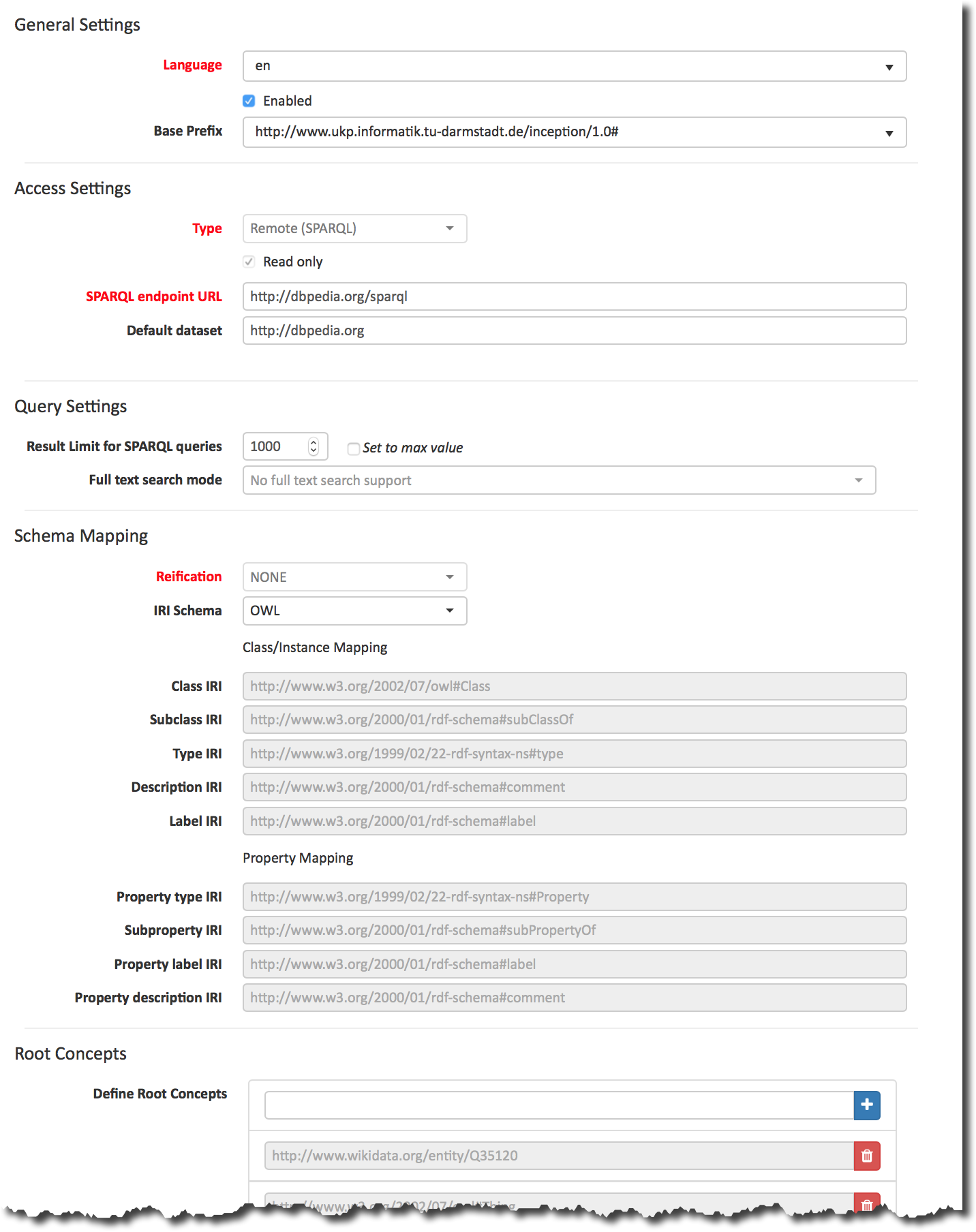Click the Subproperty IRI field

pyautogui.click(x=574, y=930)
